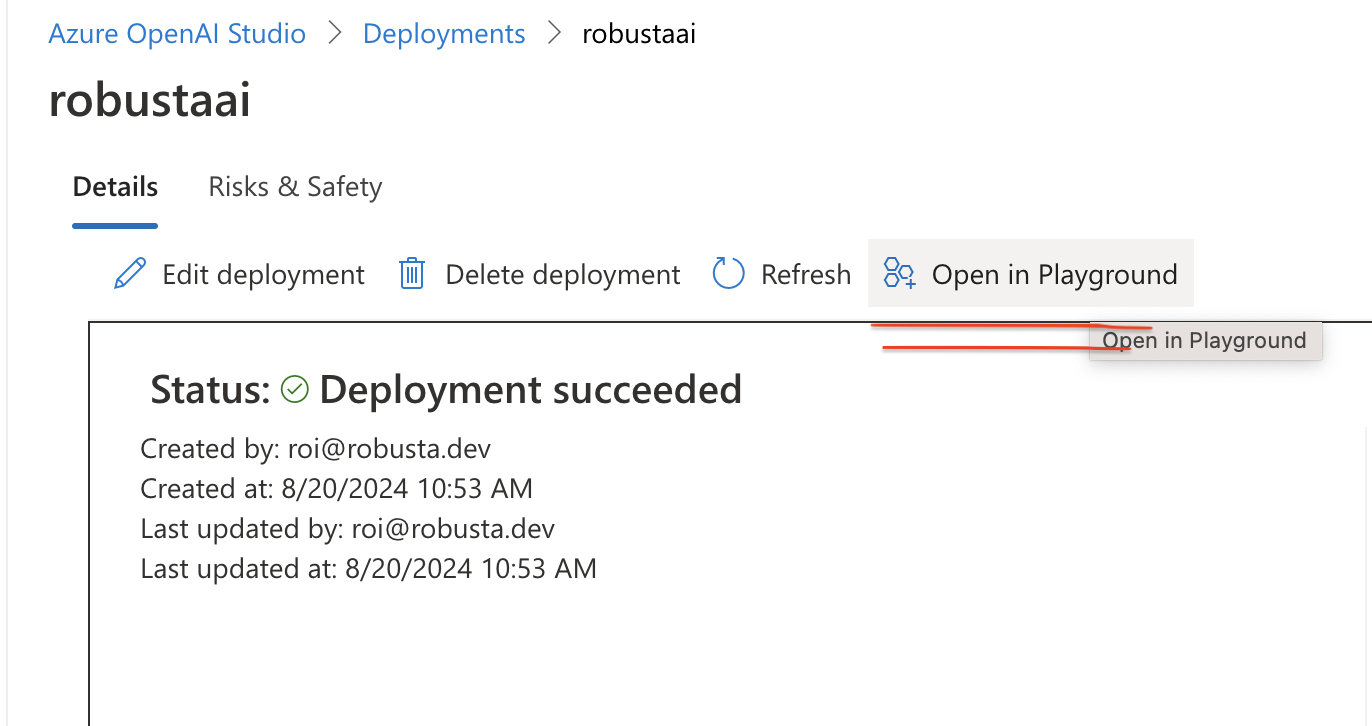Navigate to Deployments breadcrumb link
Image resolution: width=1372 pixels, height=726 pixels.
[x=443, y=34]
